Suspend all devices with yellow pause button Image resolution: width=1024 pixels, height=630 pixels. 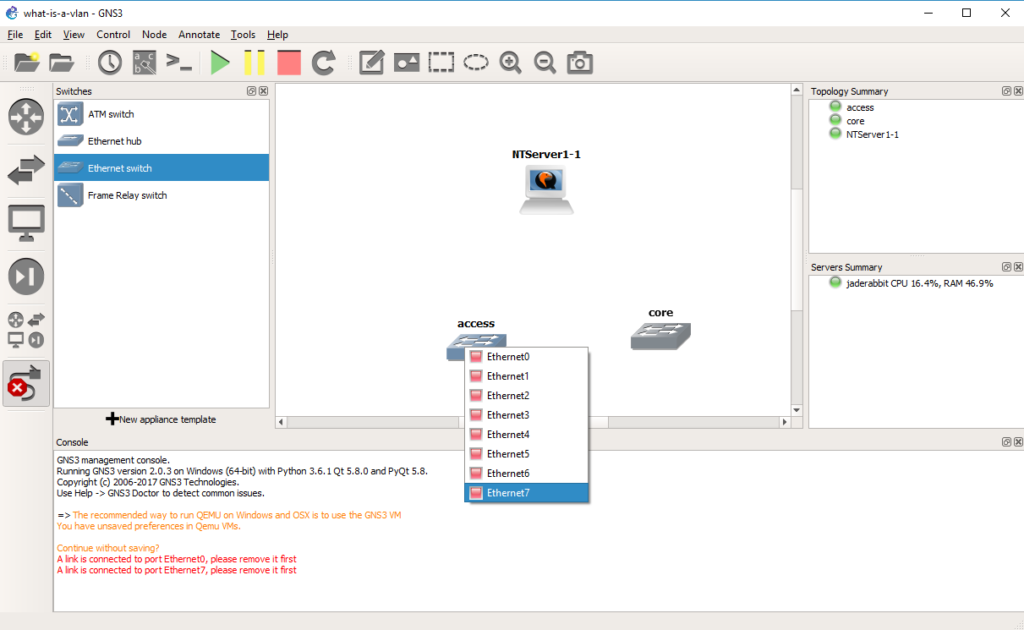[x=254, y=63]
